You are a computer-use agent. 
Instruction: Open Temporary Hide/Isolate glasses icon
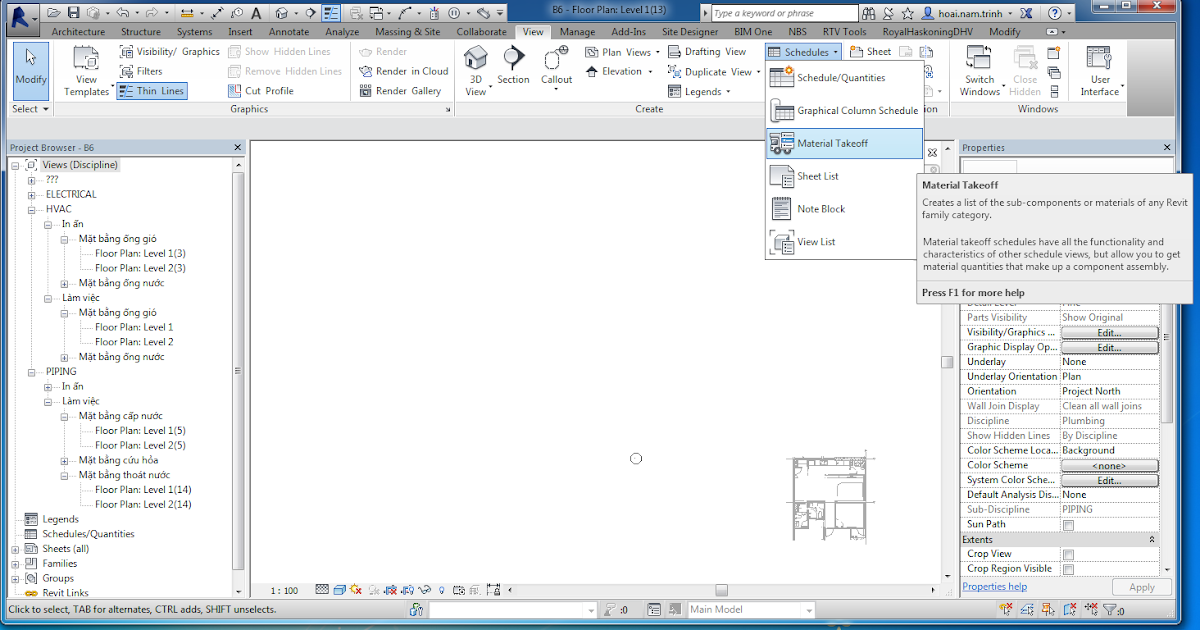point(425,589)
